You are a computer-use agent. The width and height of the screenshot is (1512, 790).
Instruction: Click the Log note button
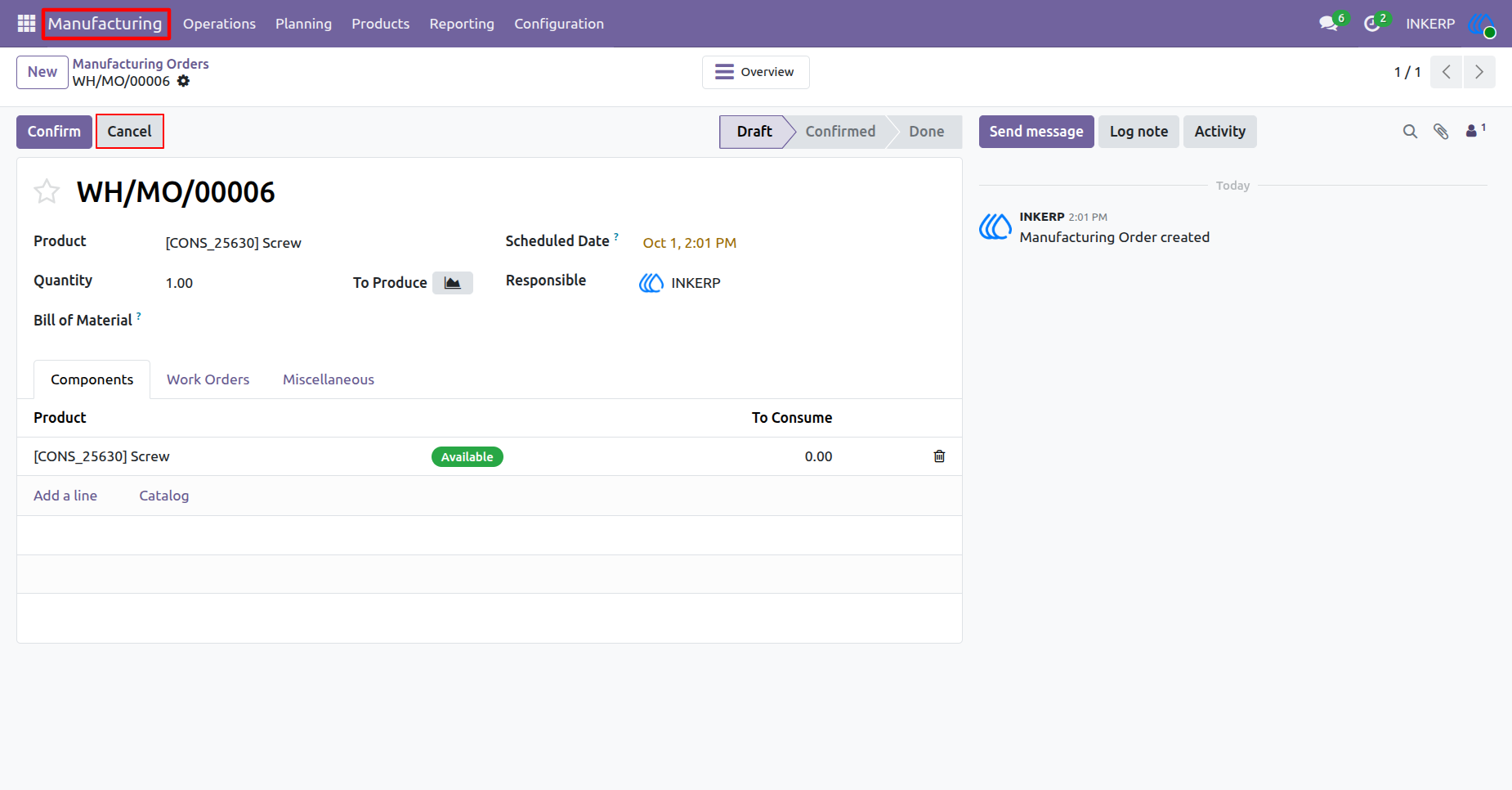point(1138,132)
